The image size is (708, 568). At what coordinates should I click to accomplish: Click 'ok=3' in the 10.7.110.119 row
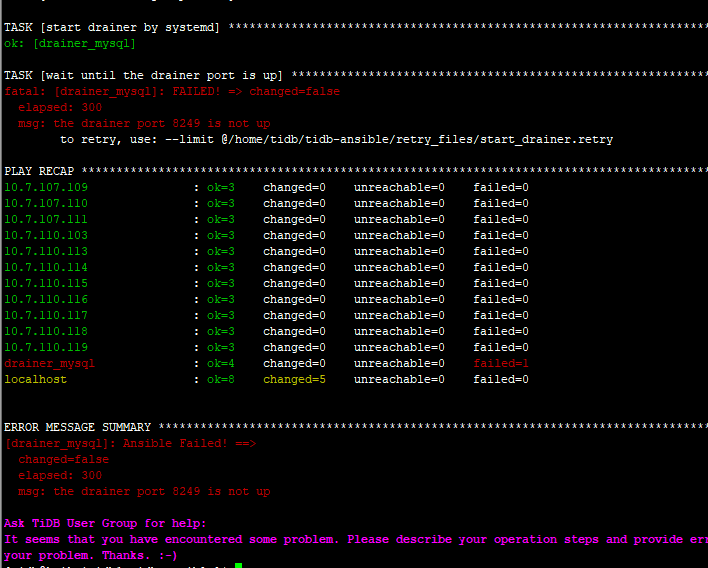221,348
